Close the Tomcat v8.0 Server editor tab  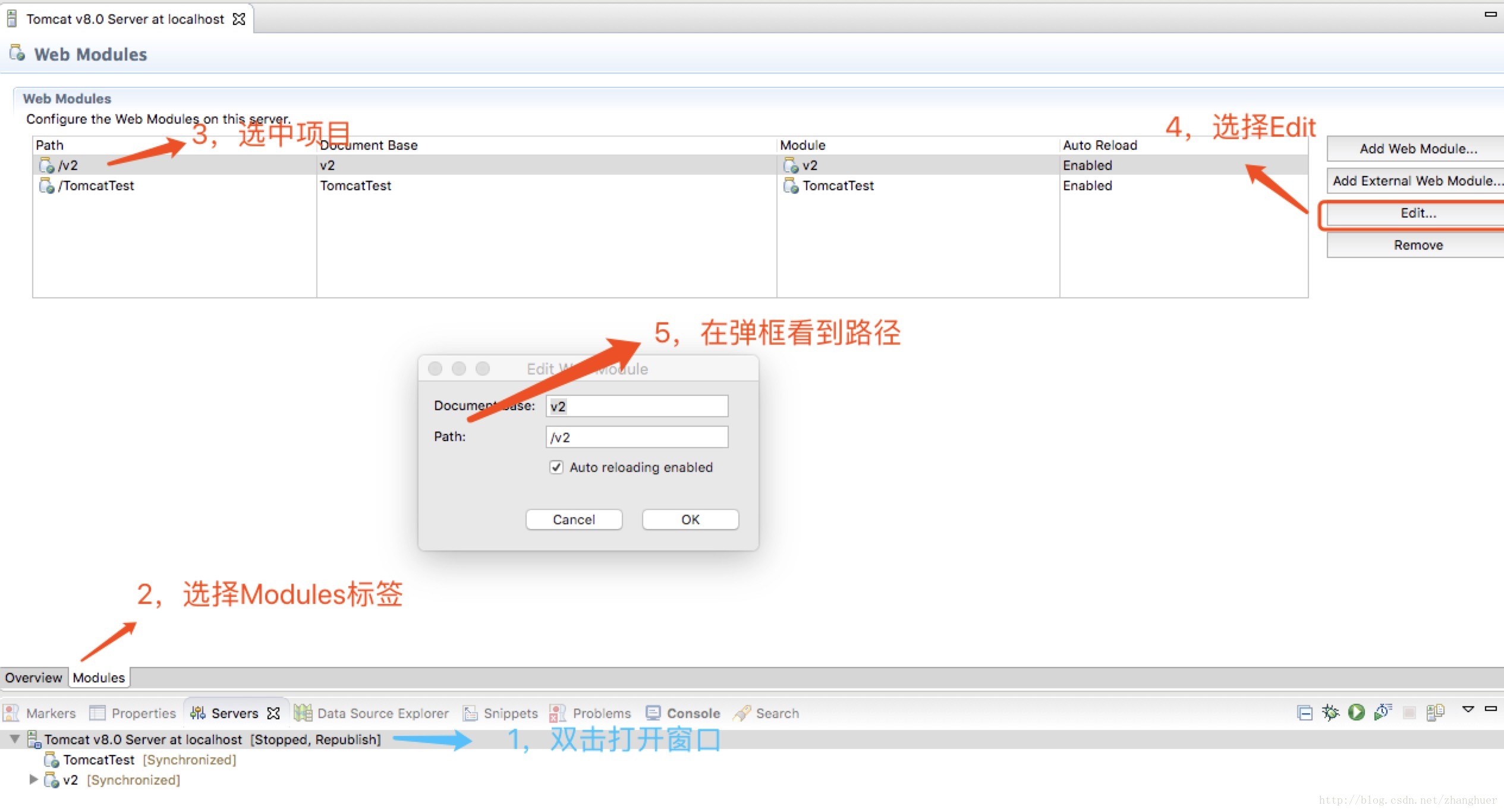[239, 19]
